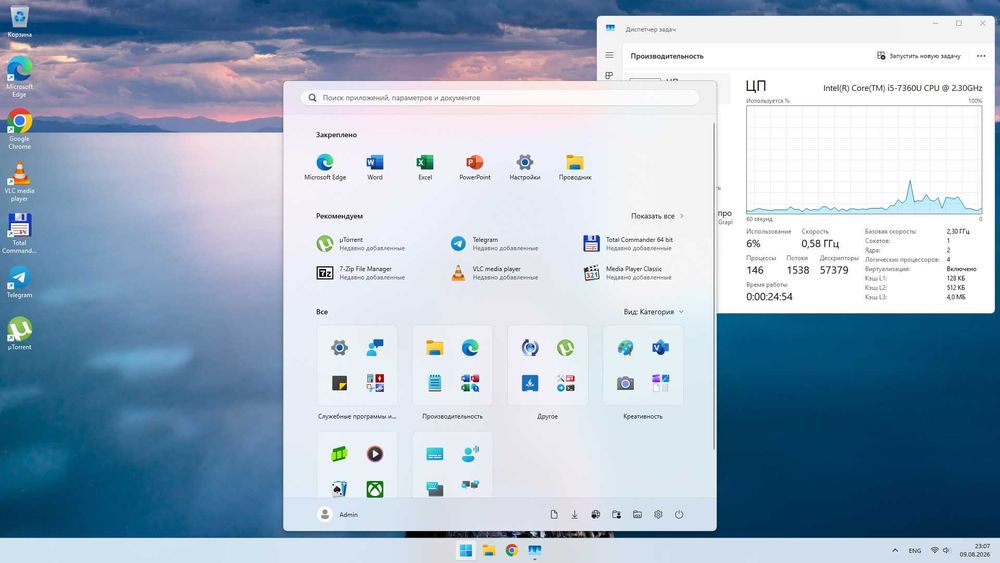Open Notepad icon in Производительность group

click(x=435, y=383)
